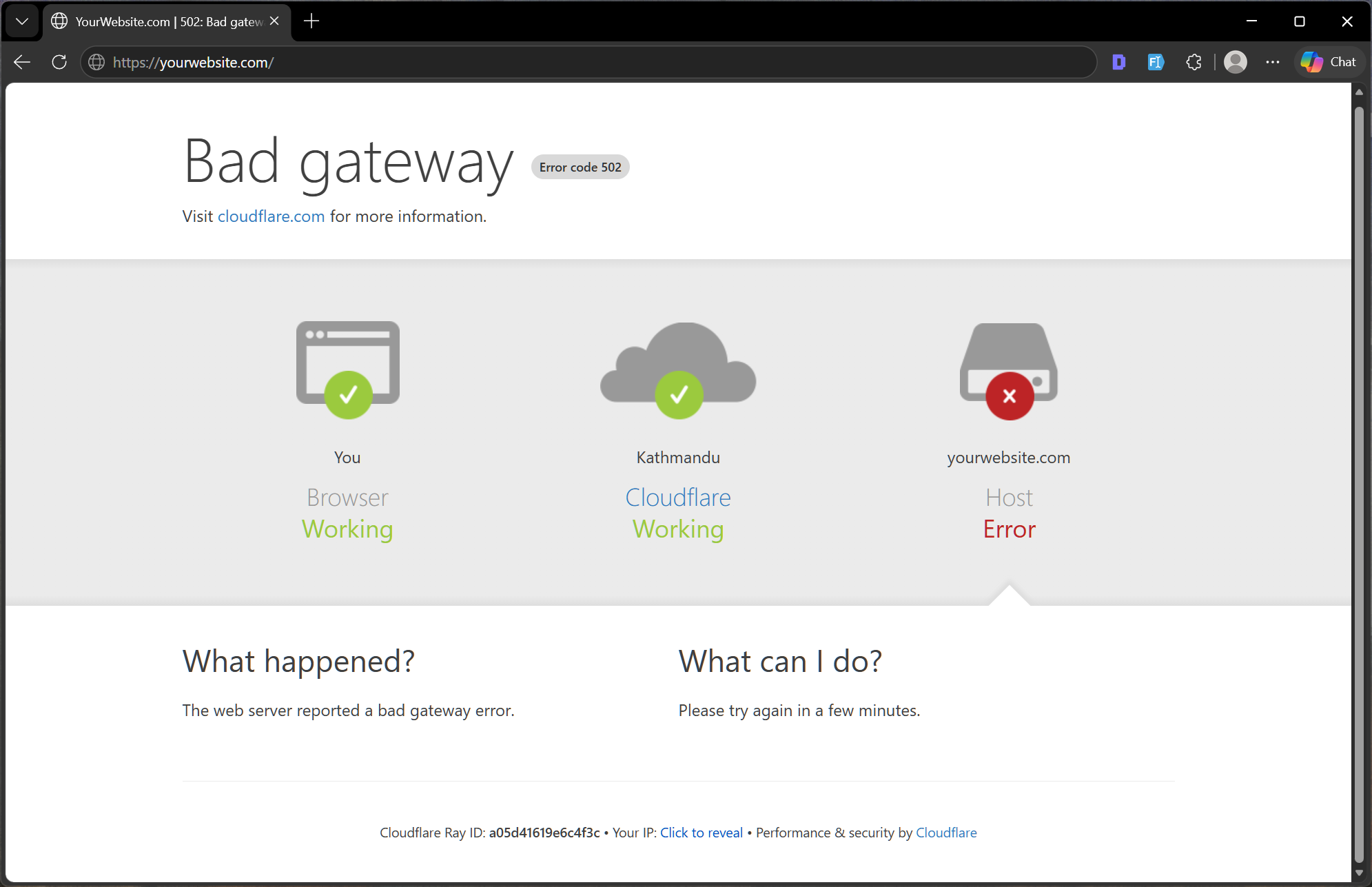The height and width of the screenshot is (887, 1372).
Task: Click the browser window status icon with checkmark
Action: click(348, 370)
